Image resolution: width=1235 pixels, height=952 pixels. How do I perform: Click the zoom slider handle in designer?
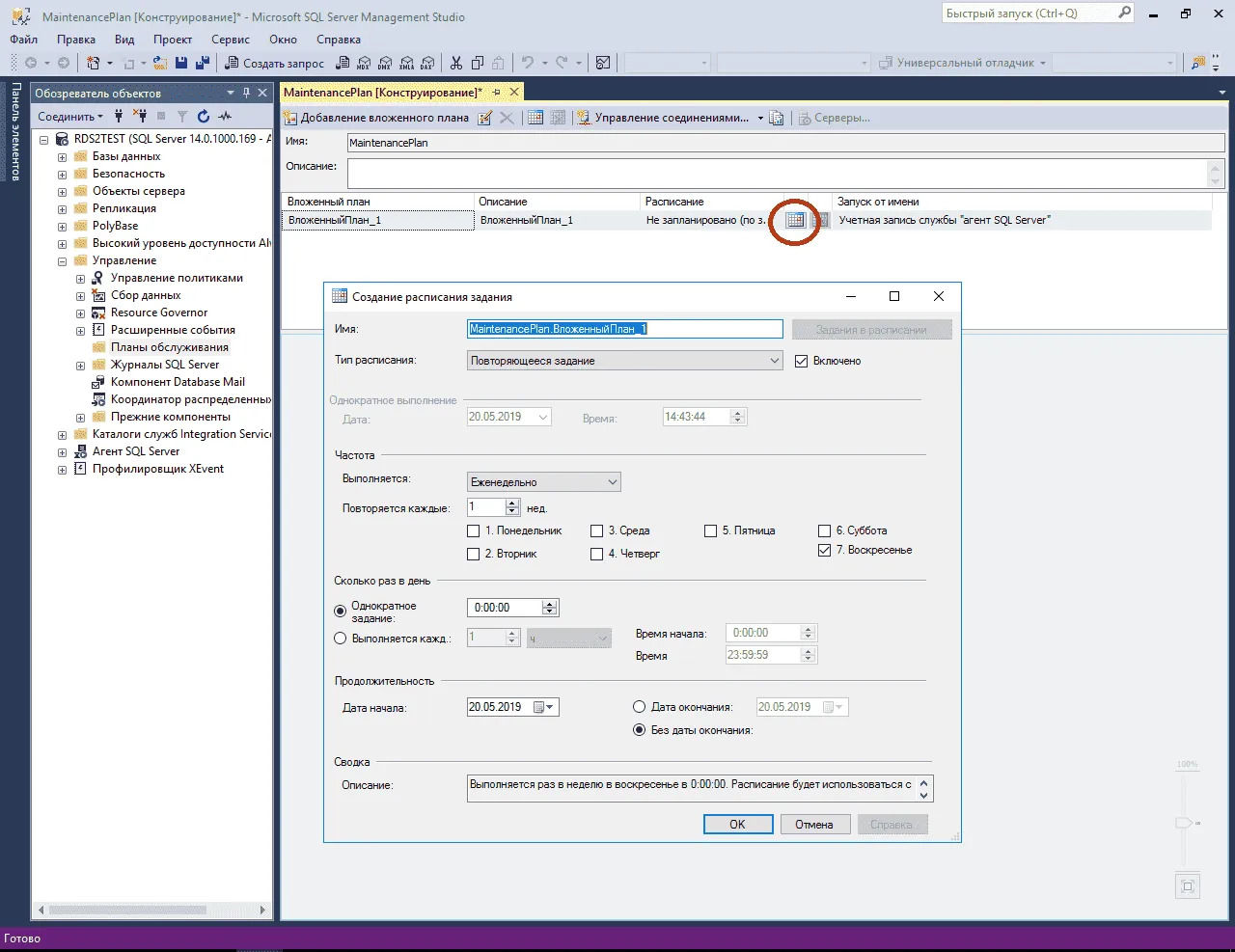point(1184,823)
